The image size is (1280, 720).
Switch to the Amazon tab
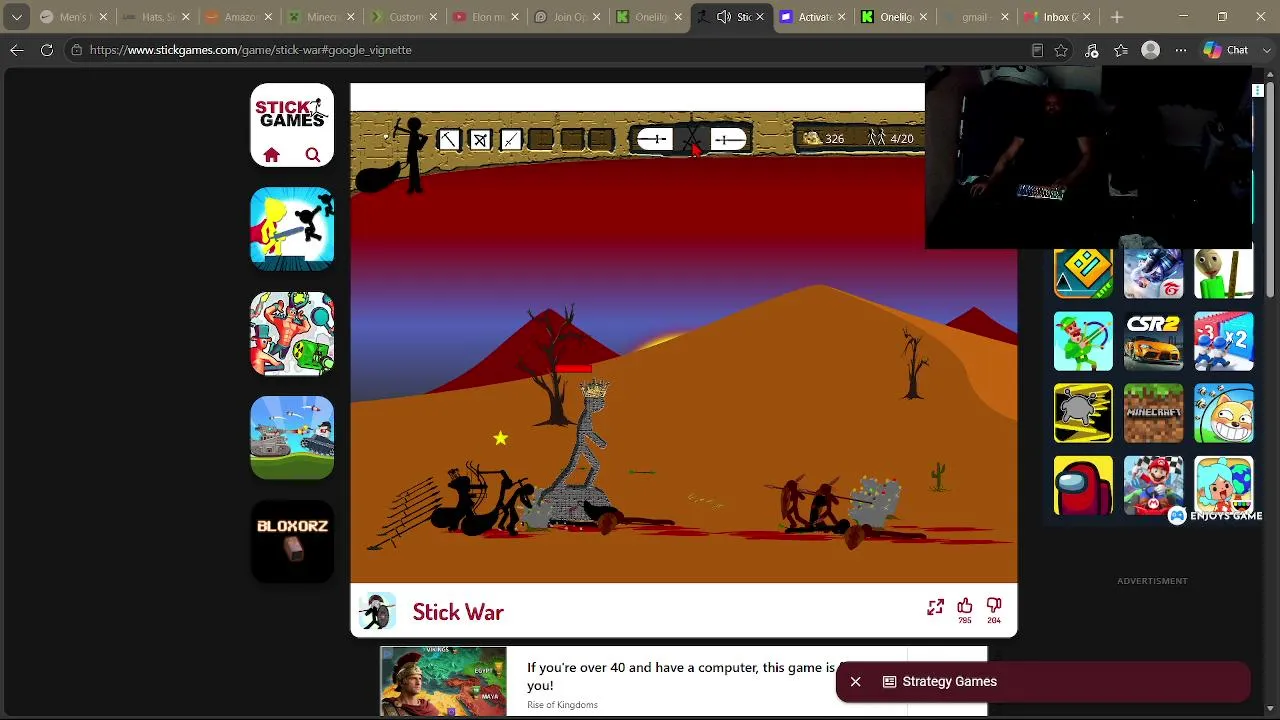point(238,17)
